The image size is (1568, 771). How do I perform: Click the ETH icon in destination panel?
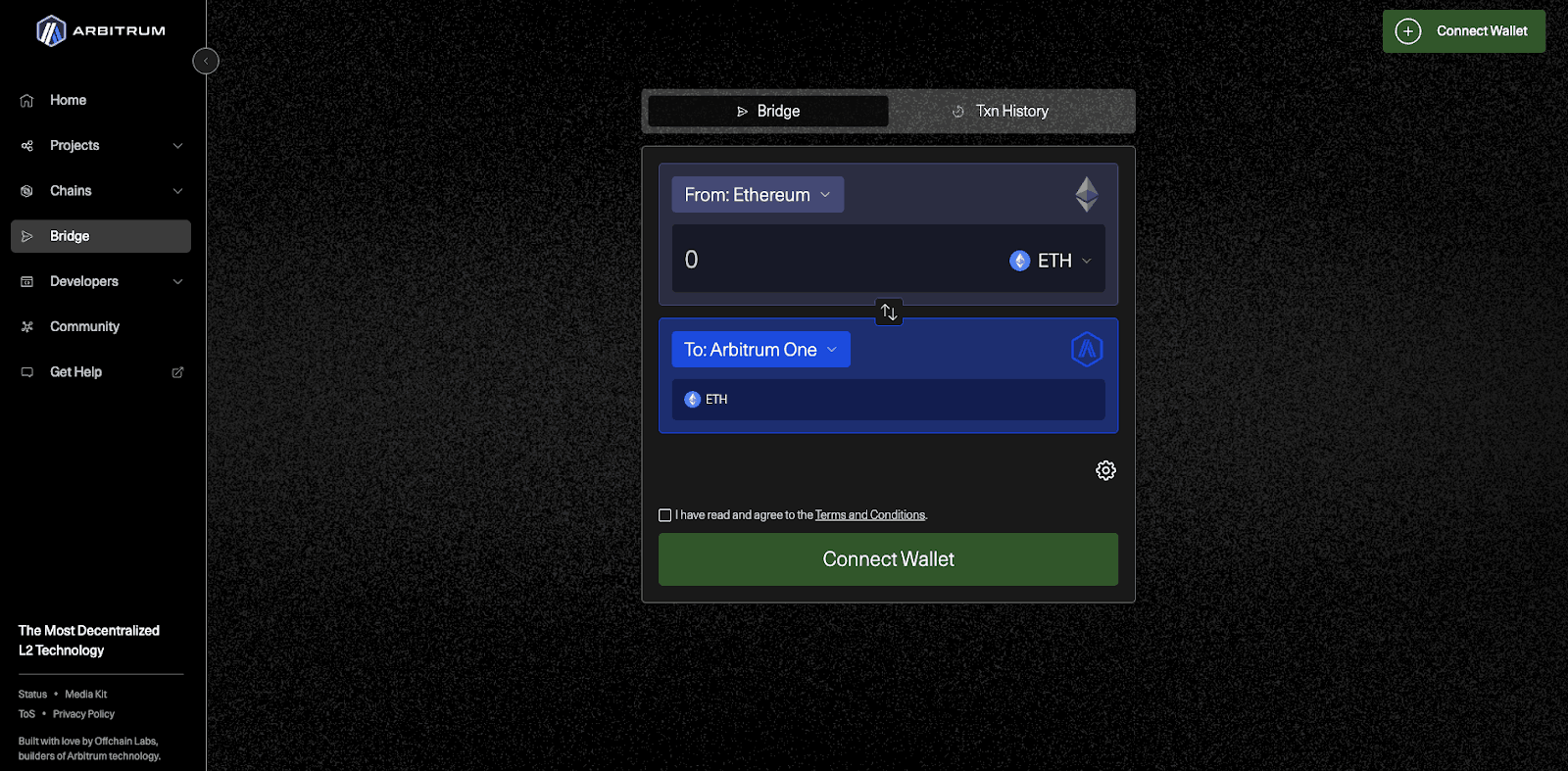[693, 400]
